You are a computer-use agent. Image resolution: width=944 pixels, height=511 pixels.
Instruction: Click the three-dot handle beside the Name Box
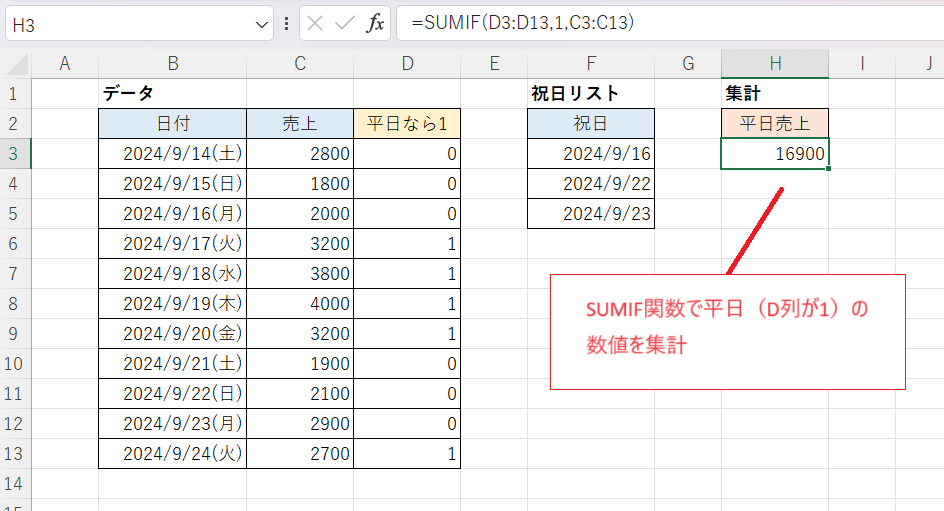287,23
